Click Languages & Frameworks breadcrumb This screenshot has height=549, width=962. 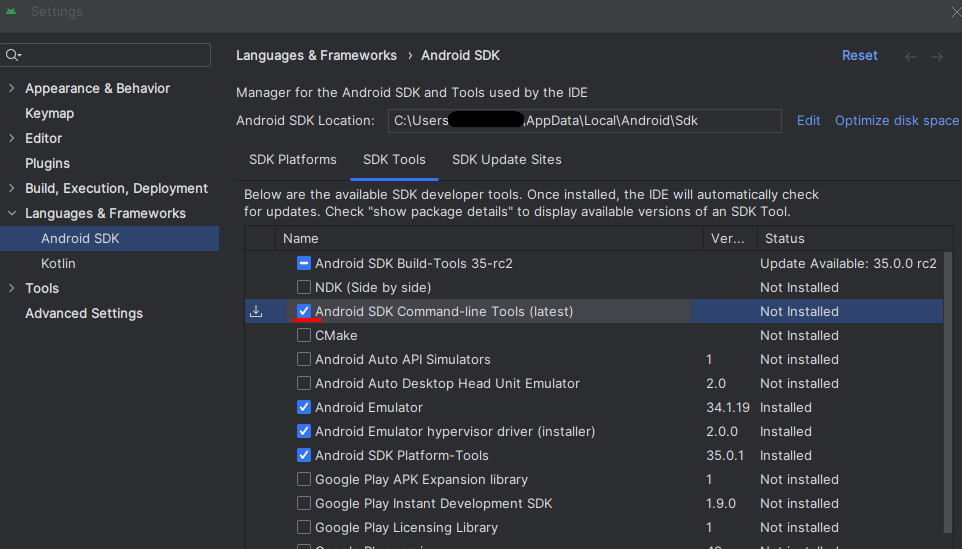(x=317, y=55)
